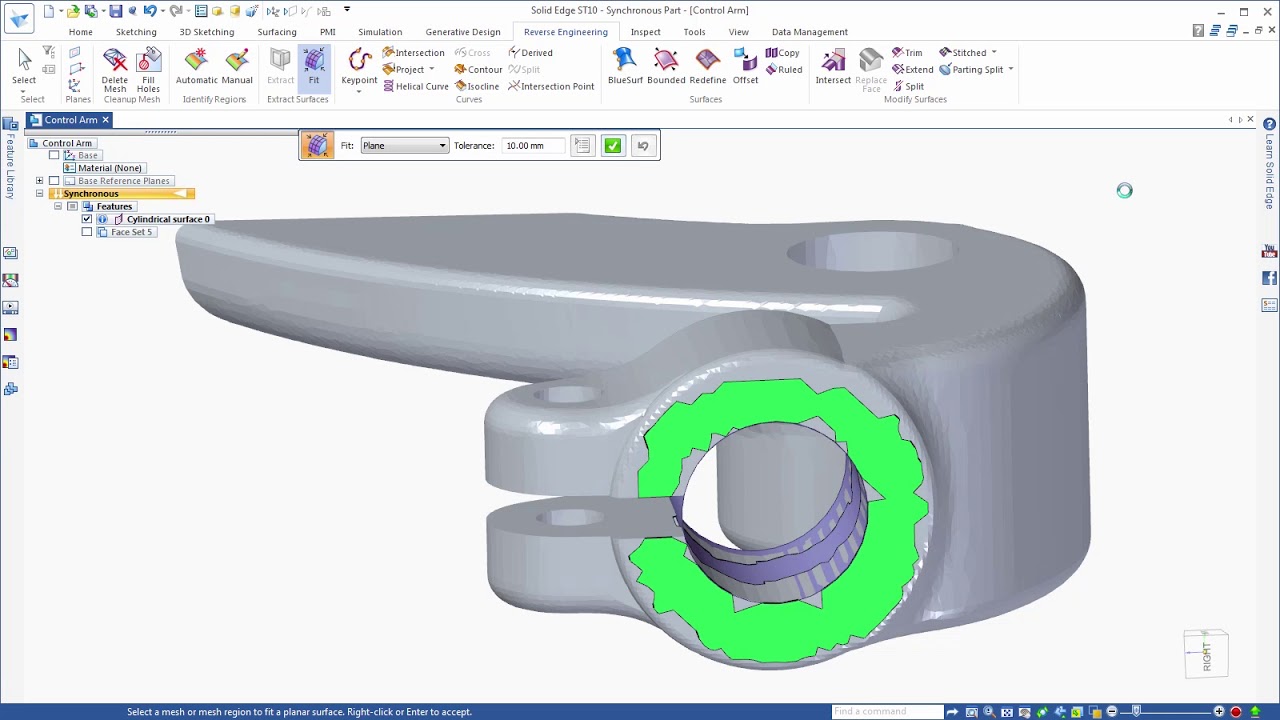Open the BlueSurf surface tool
The height and width of the screenshot is (720, 1280).
[x=625, y=67]
